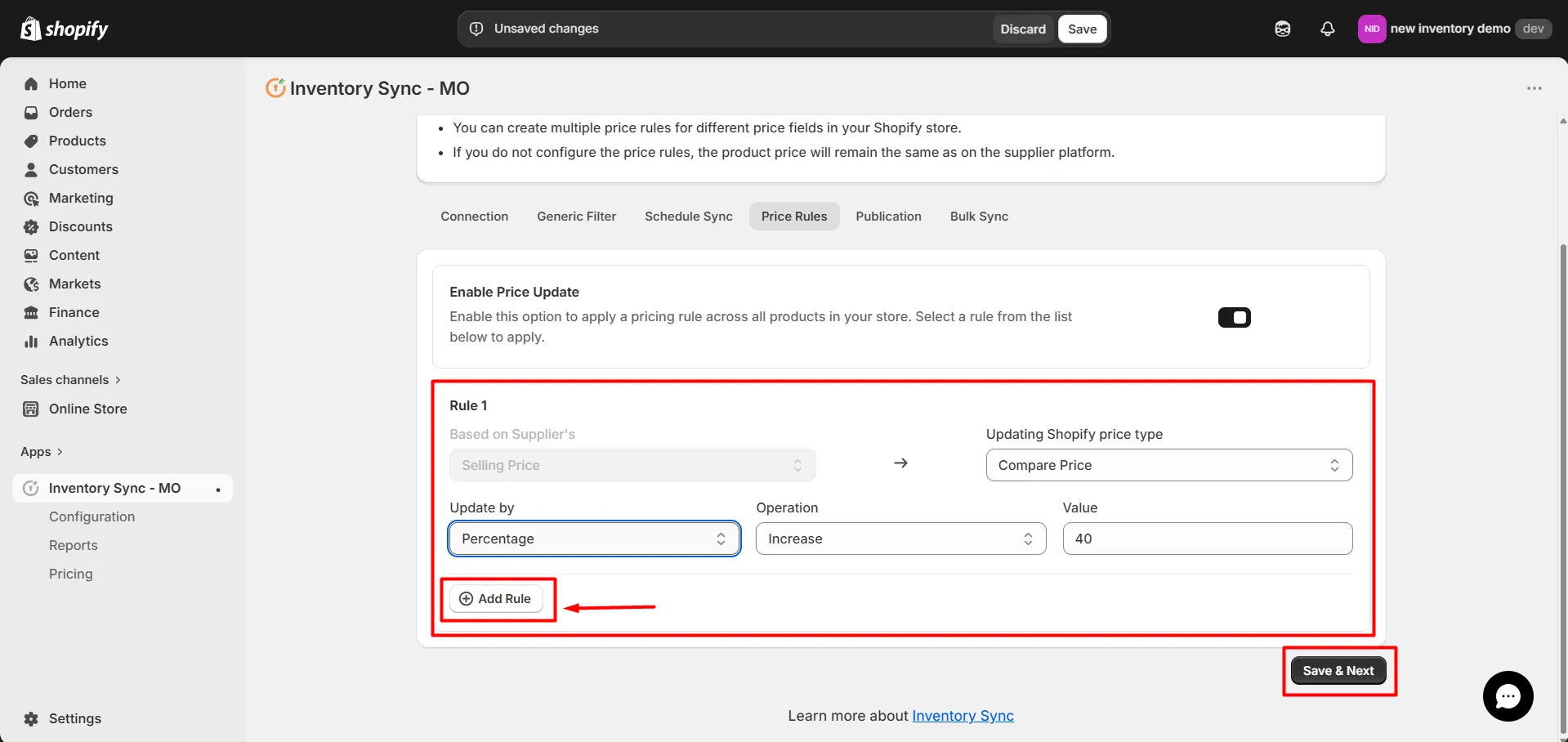Open Settings via the gear icon
Image resolution: width=1568 pixels, height=742 pixels.
click(29, 718)
